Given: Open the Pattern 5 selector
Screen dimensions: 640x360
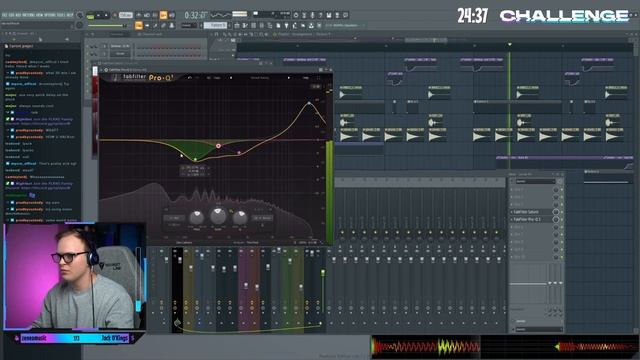Looking at the screenshot, I should 216,25.
